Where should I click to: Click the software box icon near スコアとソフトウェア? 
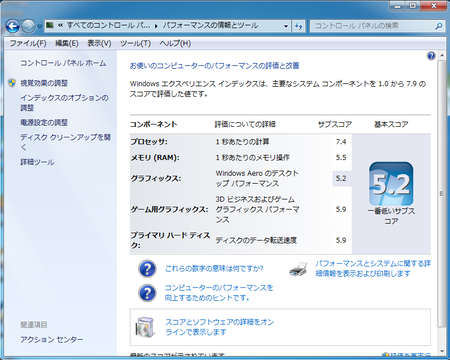pyautogui.click(x=145, y=327)
